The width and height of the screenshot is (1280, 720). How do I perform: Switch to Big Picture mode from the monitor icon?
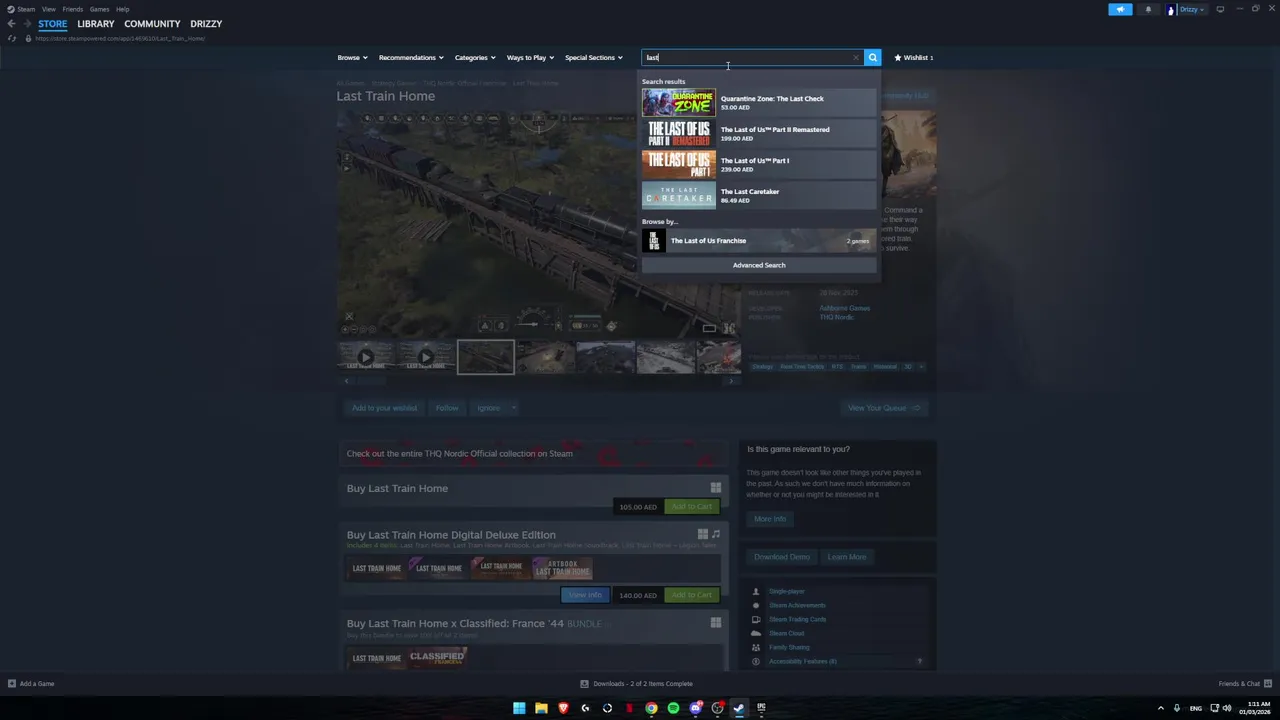1220,9
